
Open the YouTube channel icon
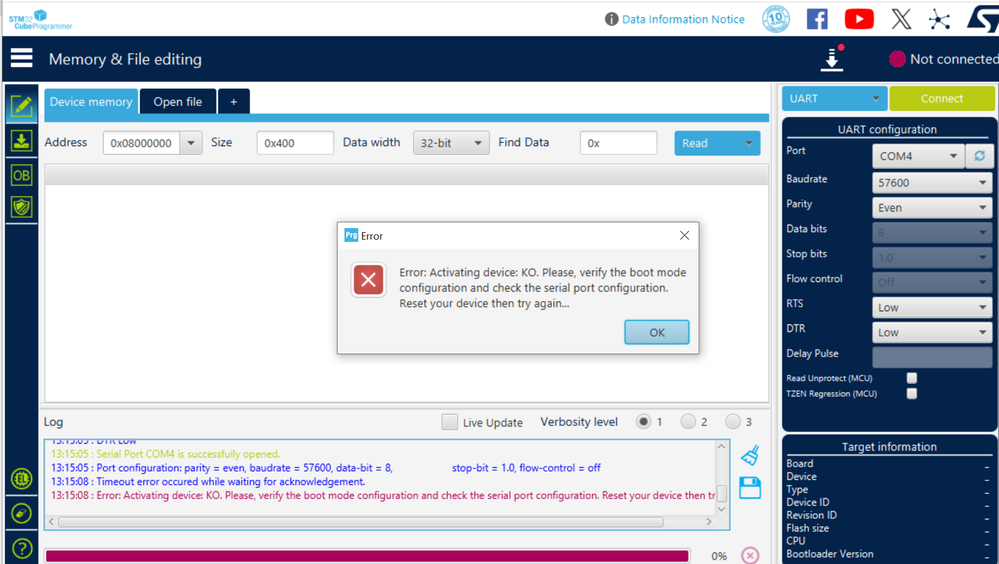click(x=859, y=19)
